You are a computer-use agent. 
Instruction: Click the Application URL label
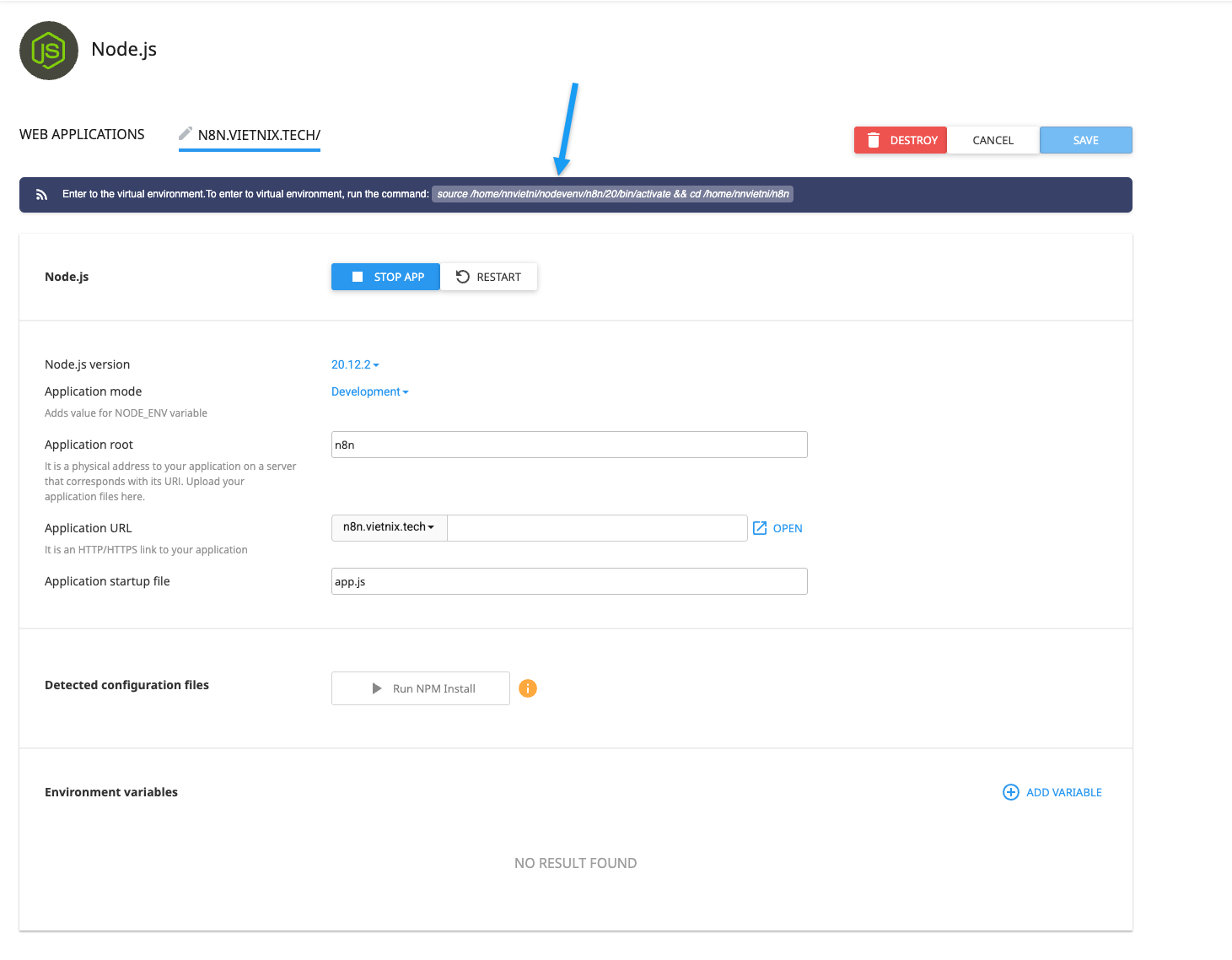(x=89, y=528)
